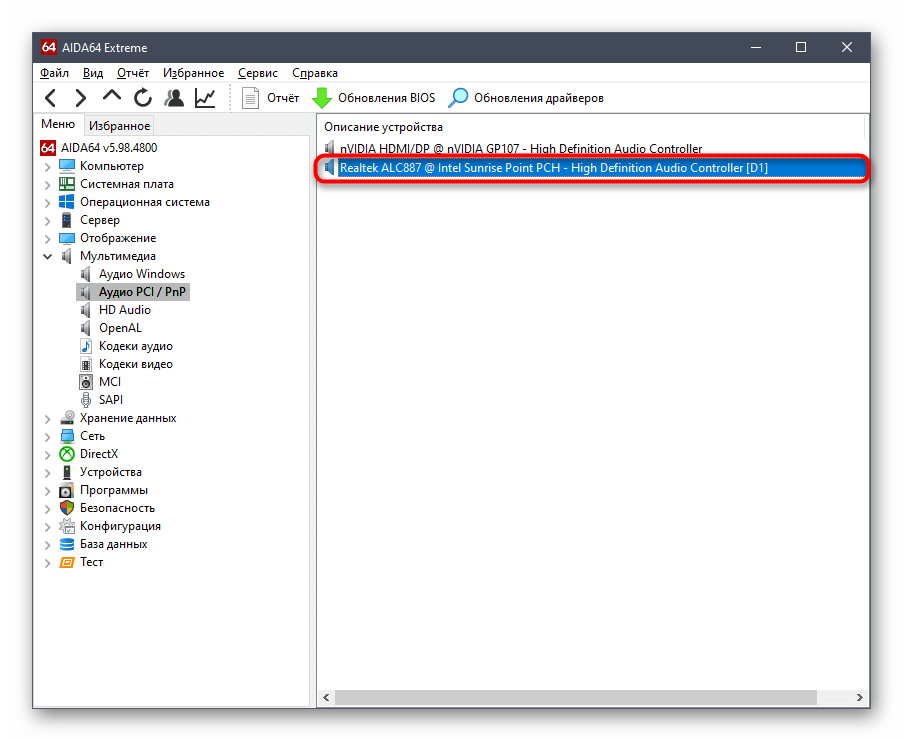903x741 pixels.
Task: Click the Программы software icon
Action: [x=67, y=491]
